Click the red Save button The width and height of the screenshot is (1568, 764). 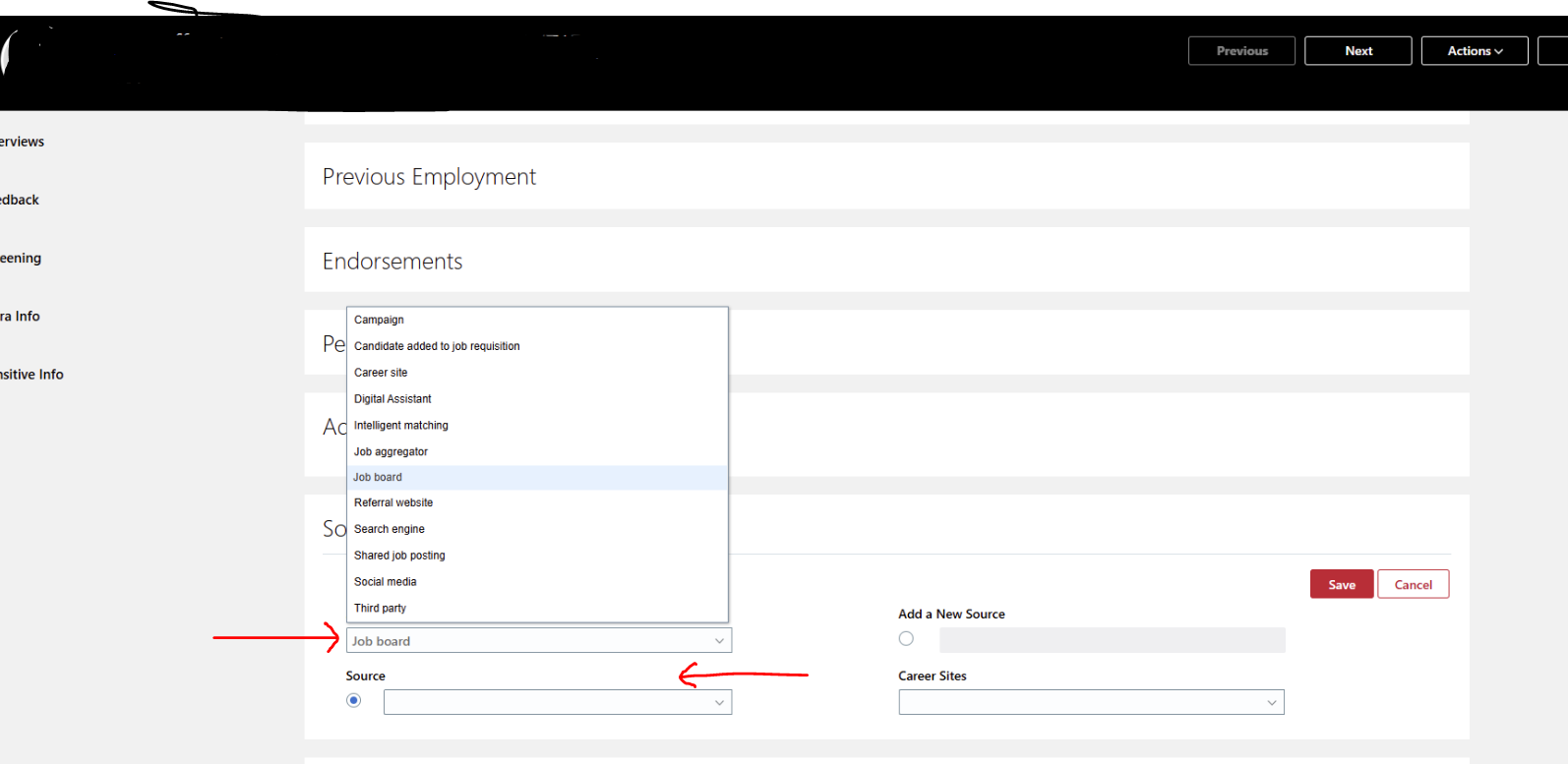pyautogui.click(x=1342, y=584)
